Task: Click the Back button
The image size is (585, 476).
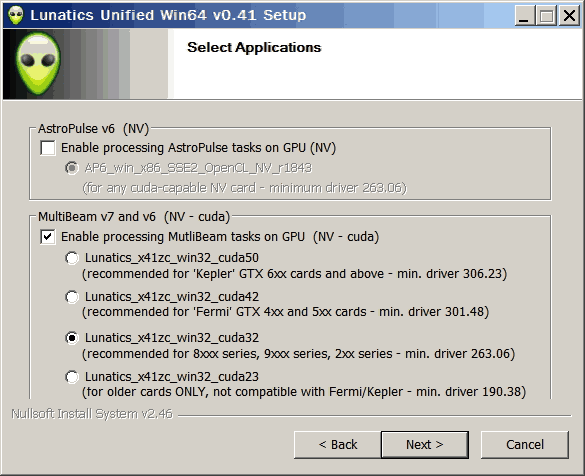Action: (338, 445)
